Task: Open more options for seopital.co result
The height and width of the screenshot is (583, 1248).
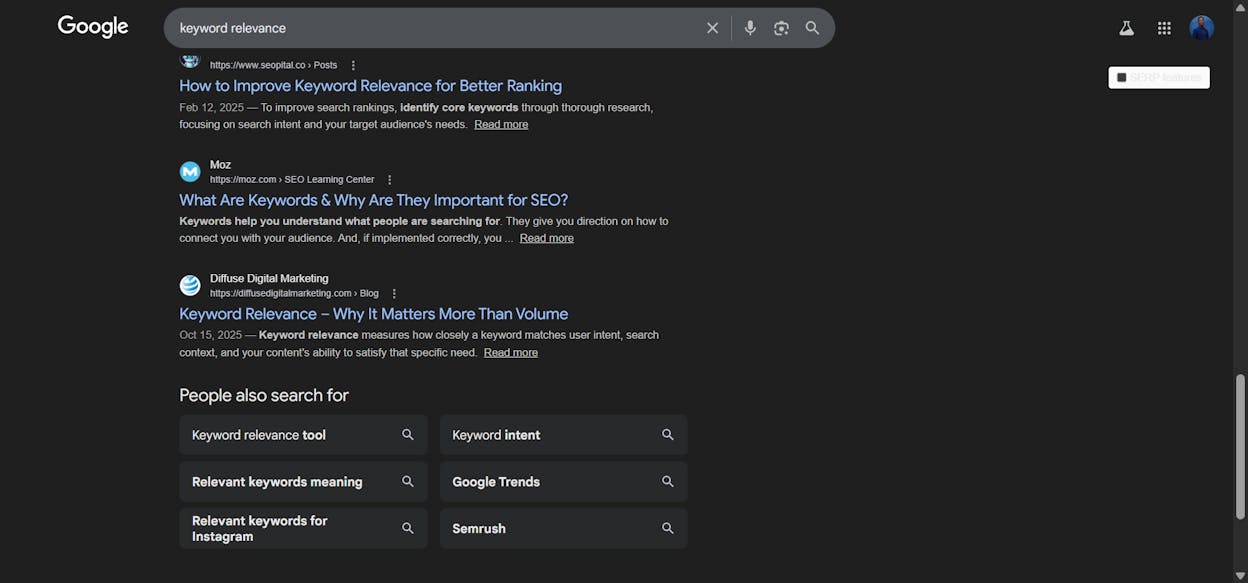Action: [x=353, y=65]
